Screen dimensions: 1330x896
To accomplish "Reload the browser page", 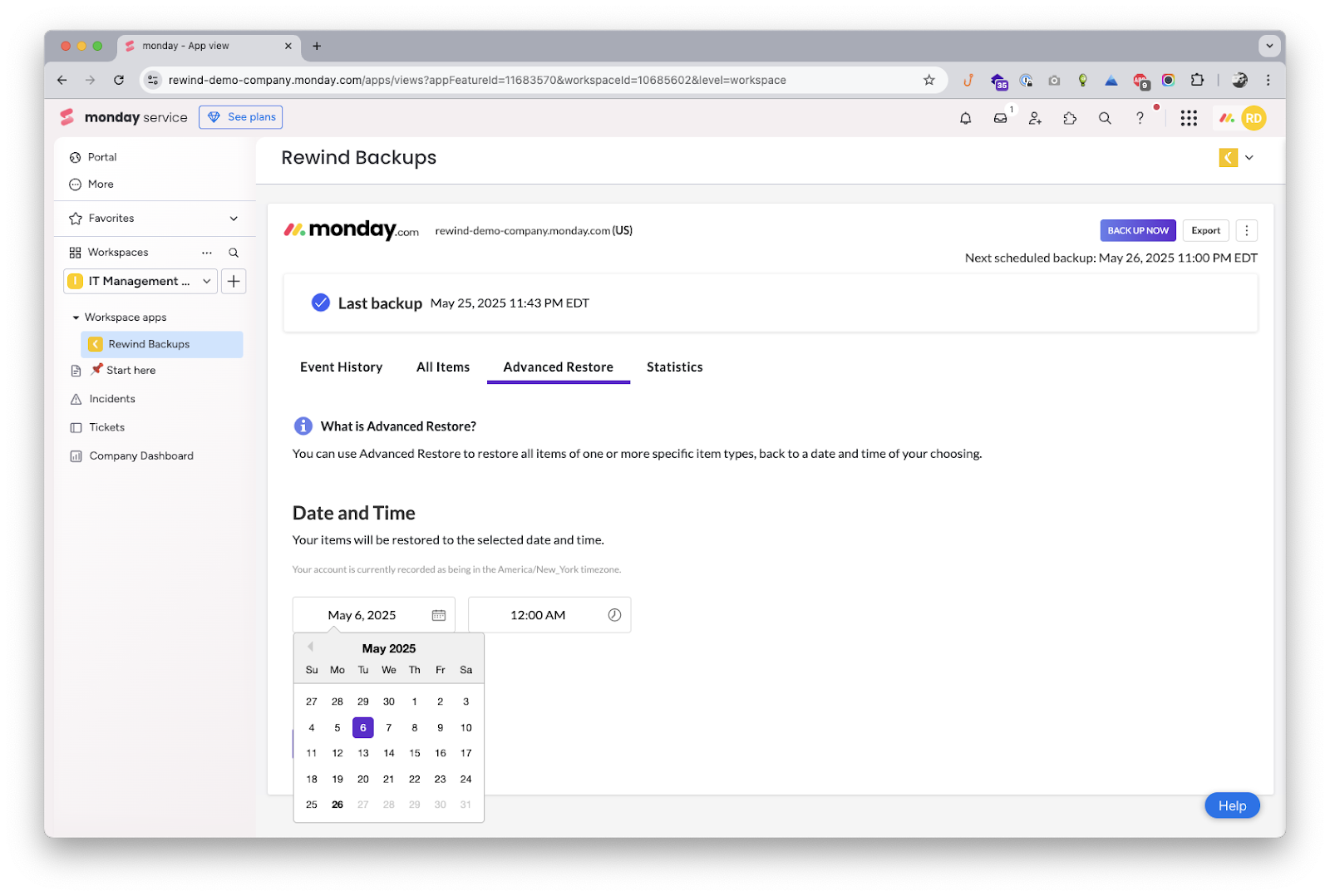I will [119, 80].
